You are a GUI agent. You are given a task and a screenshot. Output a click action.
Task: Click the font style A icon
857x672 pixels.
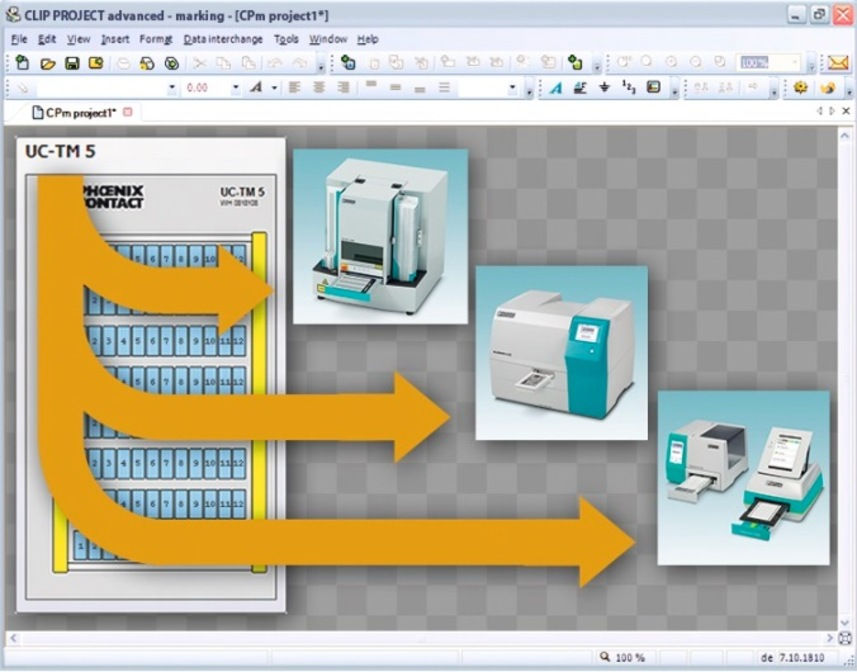[x=256, y=87]
